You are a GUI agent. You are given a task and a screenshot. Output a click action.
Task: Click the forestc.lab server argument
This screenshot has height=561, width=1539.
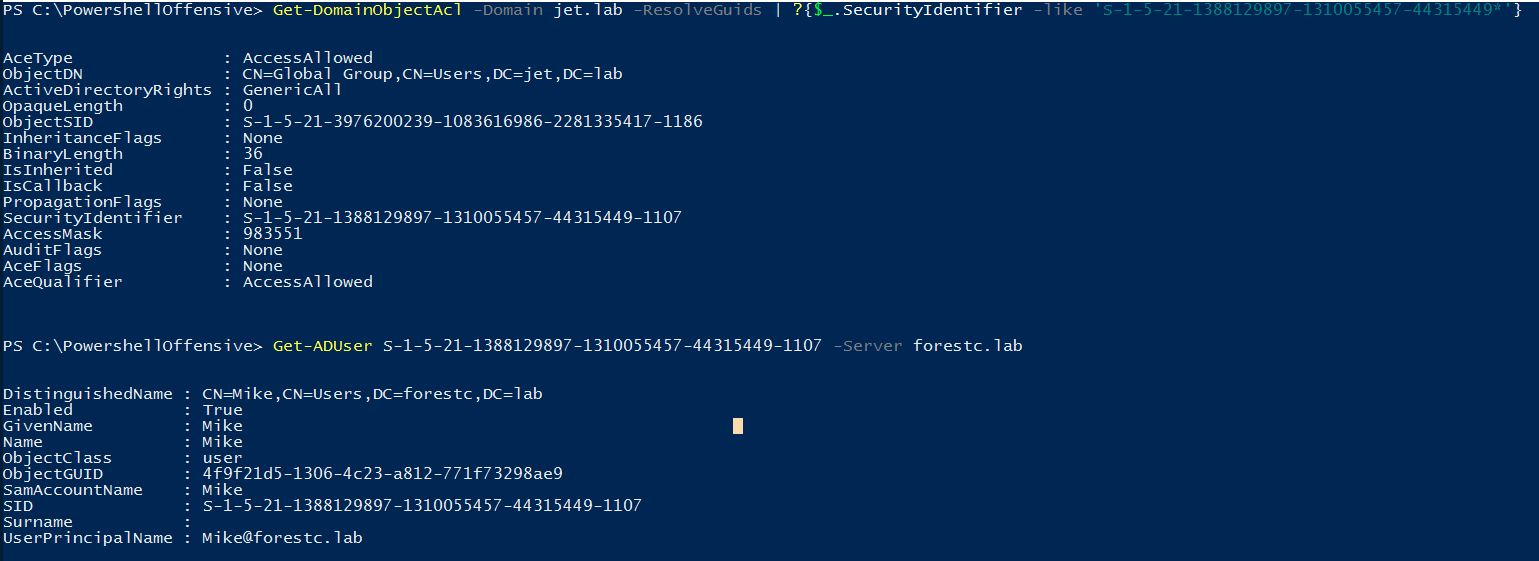point(967,346)
